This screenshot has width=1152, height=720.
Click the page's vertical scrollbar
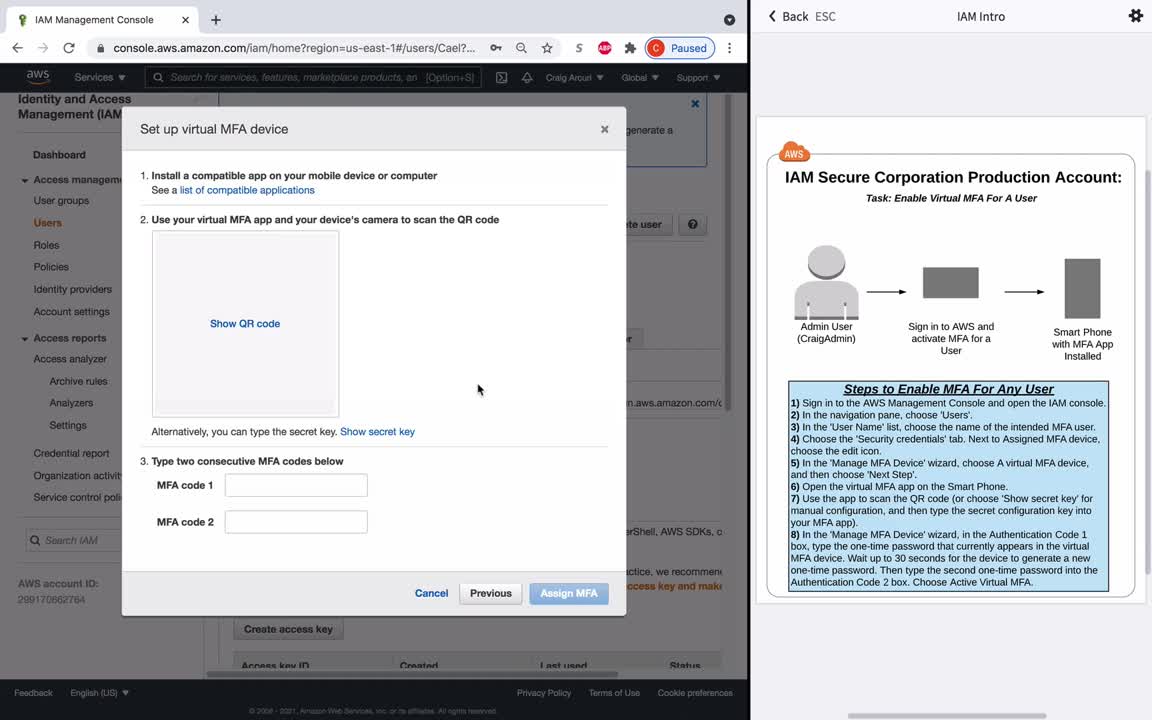(x=728, y=250)
